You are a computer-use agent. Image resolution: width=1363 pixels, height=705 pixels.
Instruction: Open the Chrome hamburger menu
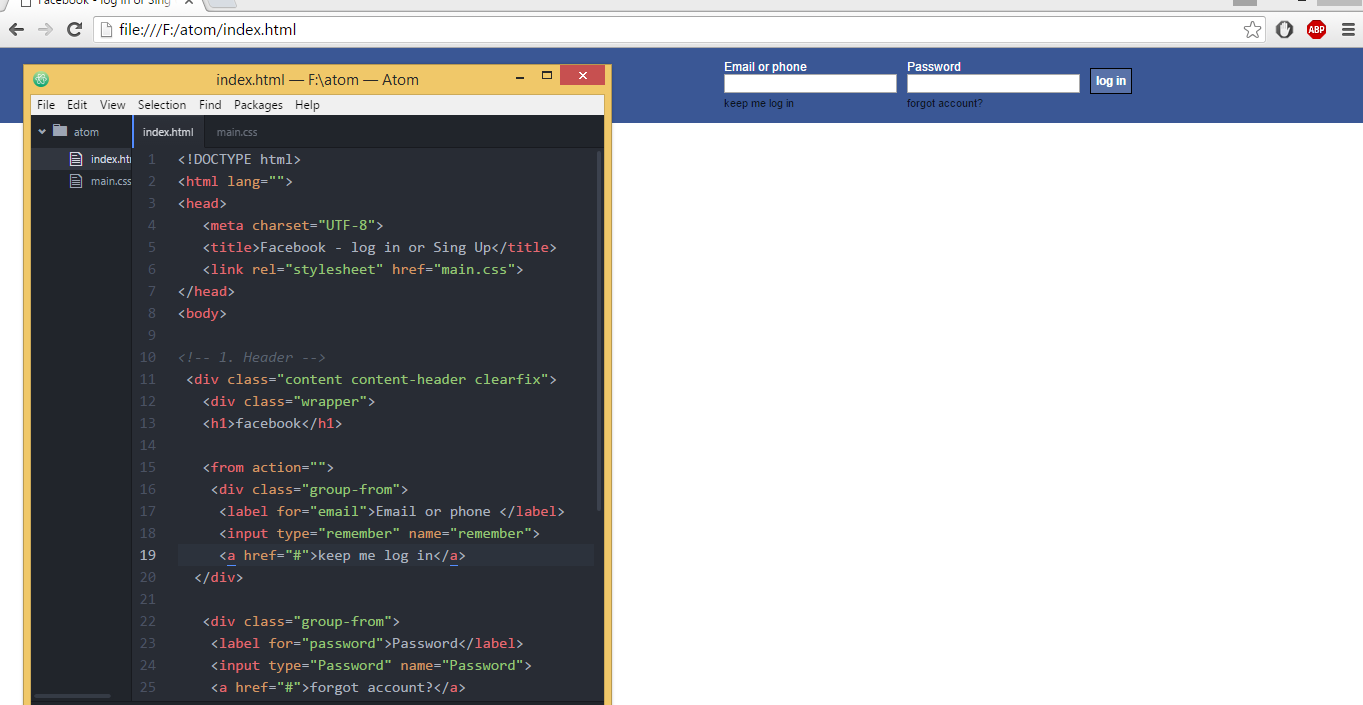point(1348,30)
